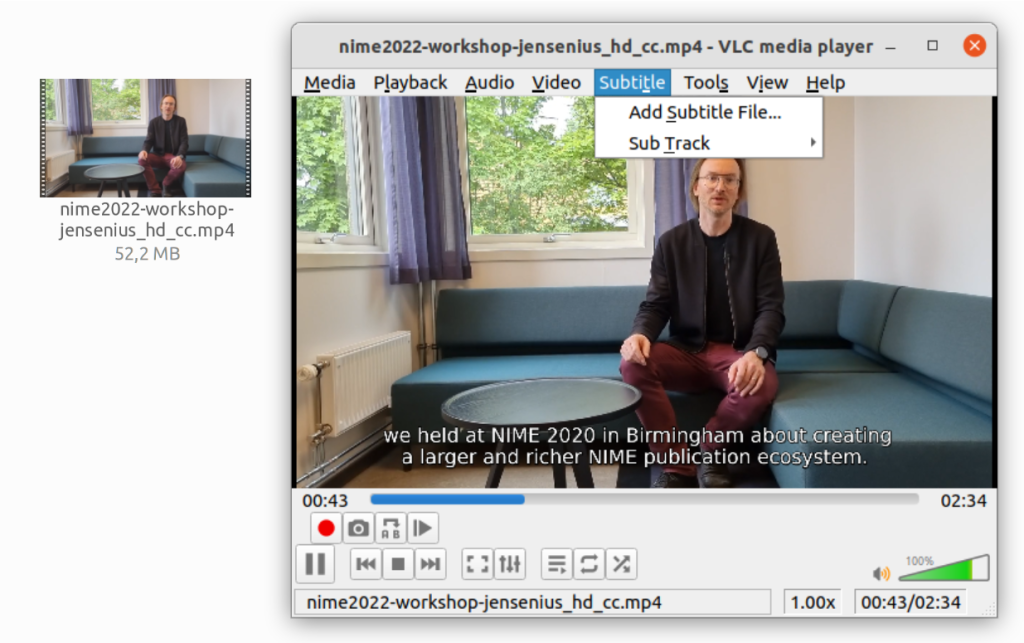
Task: Open the Playback menu
Action: coord(410,83)
